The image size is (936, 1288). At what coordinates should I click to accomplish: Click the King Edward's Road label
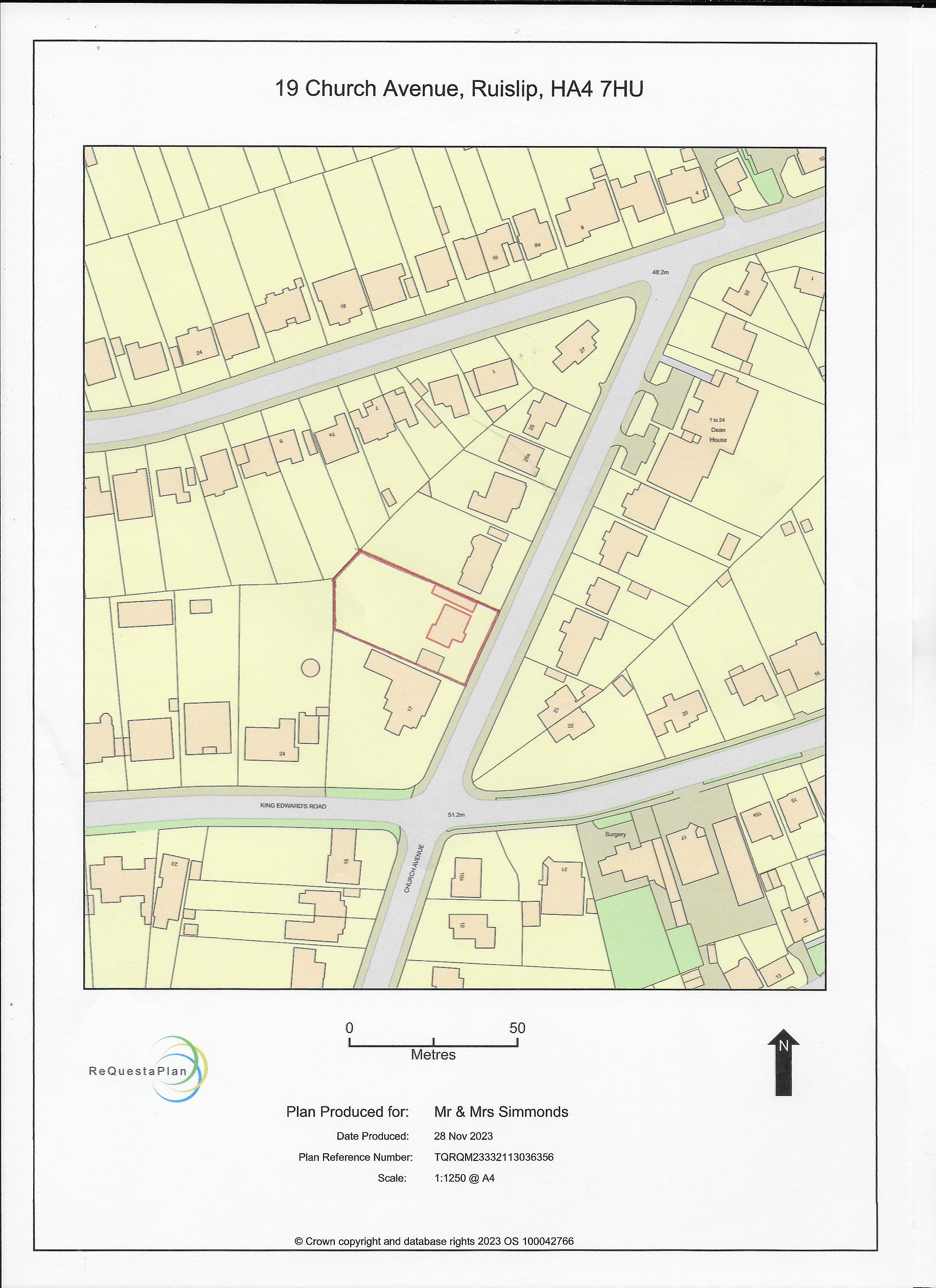pos(293,806)
